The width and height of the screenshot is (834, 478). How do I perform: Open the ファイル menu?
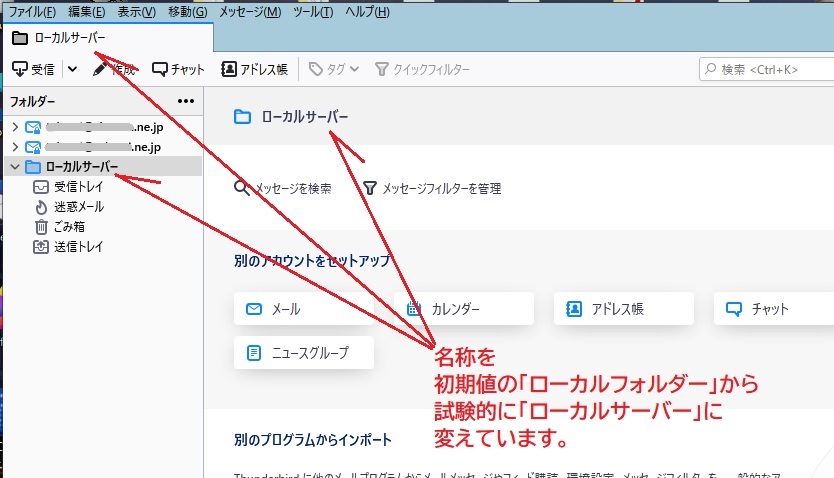click(x=32, y=11)
